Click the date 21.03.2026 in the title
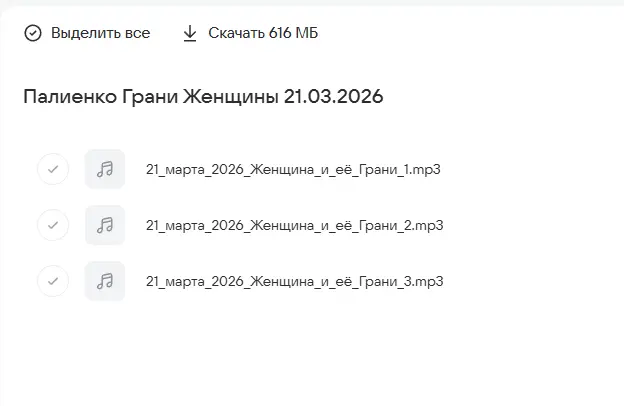 click(x=333, y=97)
